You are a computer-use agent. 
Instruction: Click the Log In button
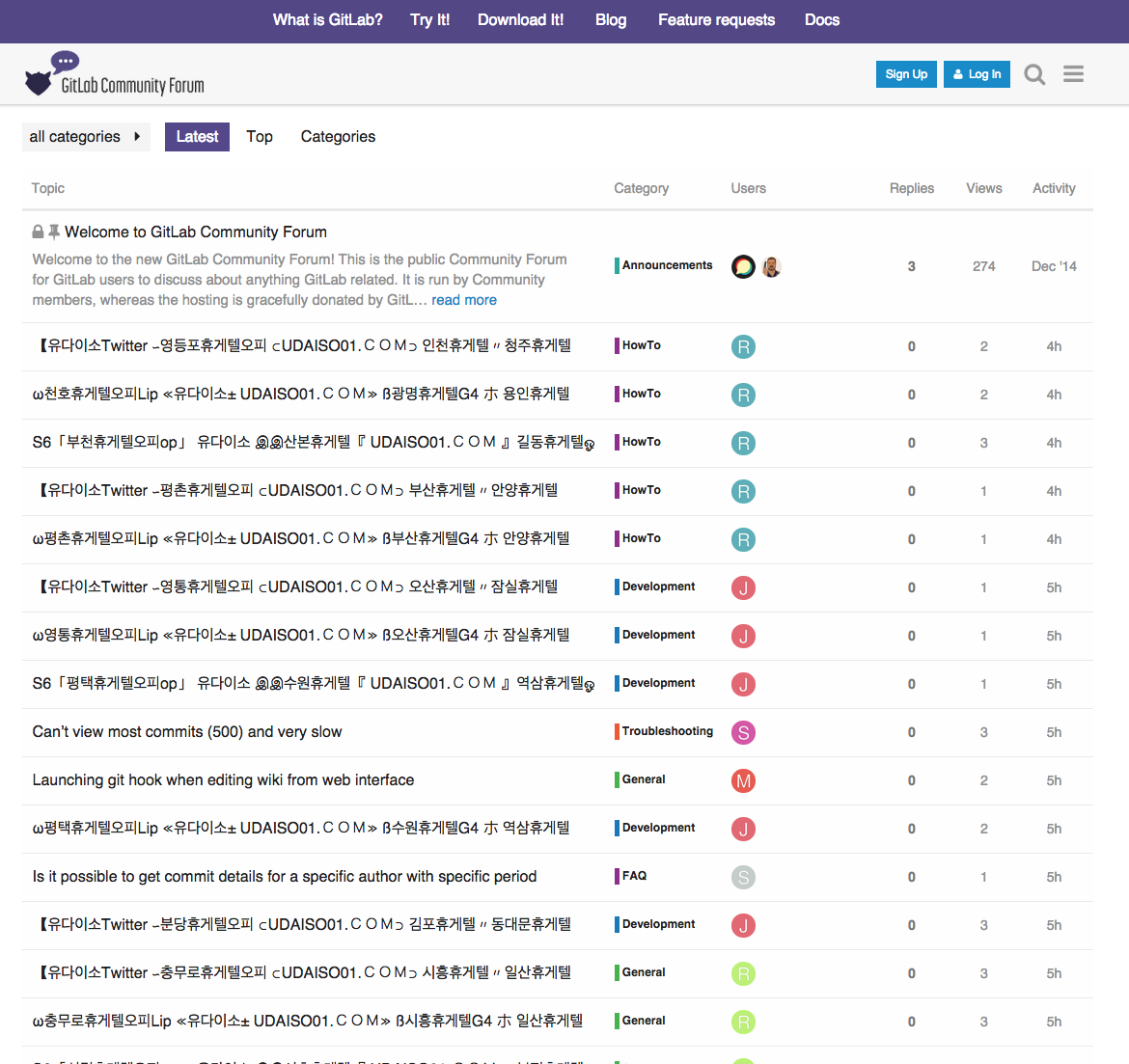pyautogui.click(x=977, y=74)
